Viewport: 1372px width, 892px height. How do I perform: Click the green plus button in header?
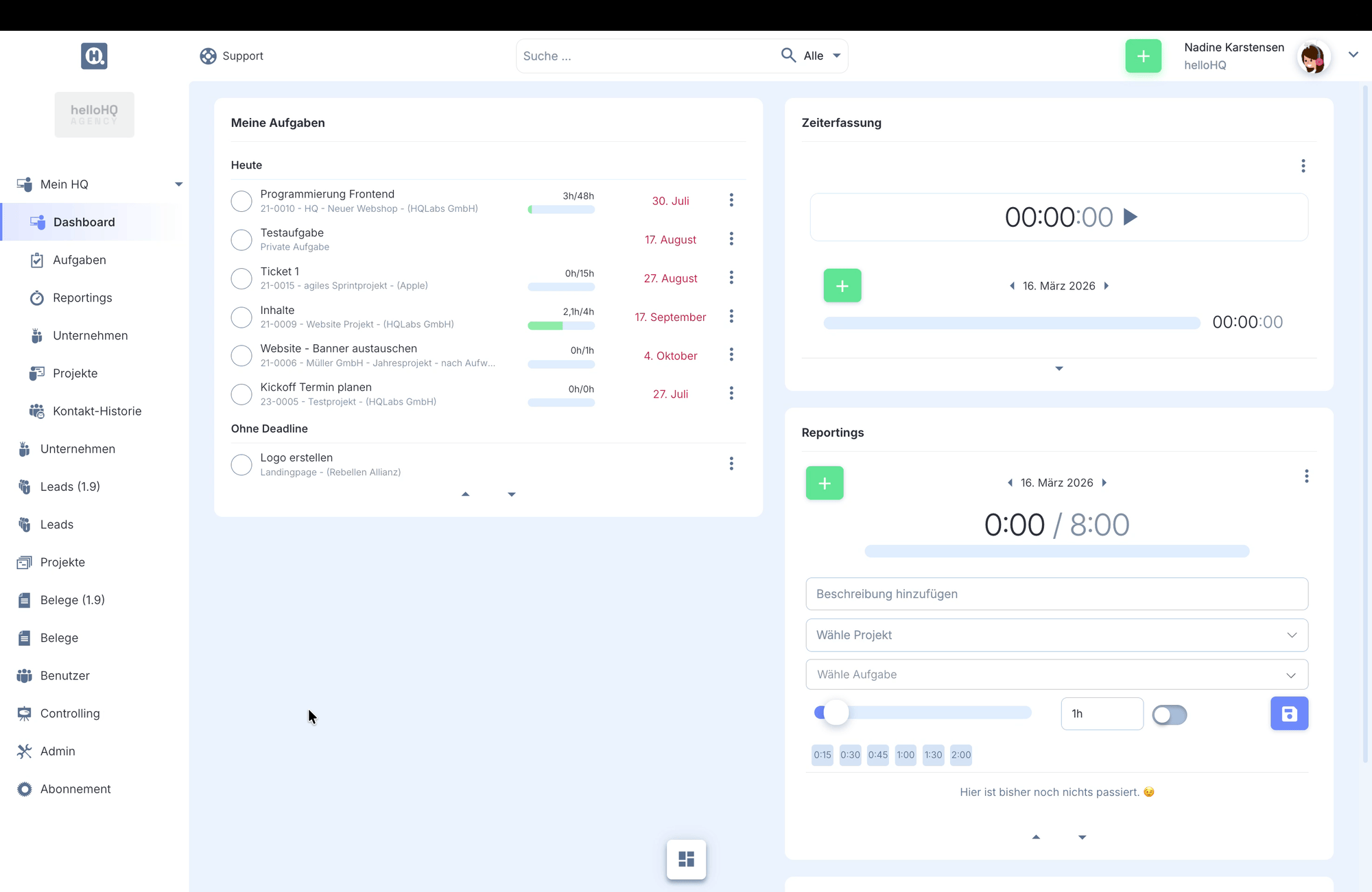(x=1143, y=56)
